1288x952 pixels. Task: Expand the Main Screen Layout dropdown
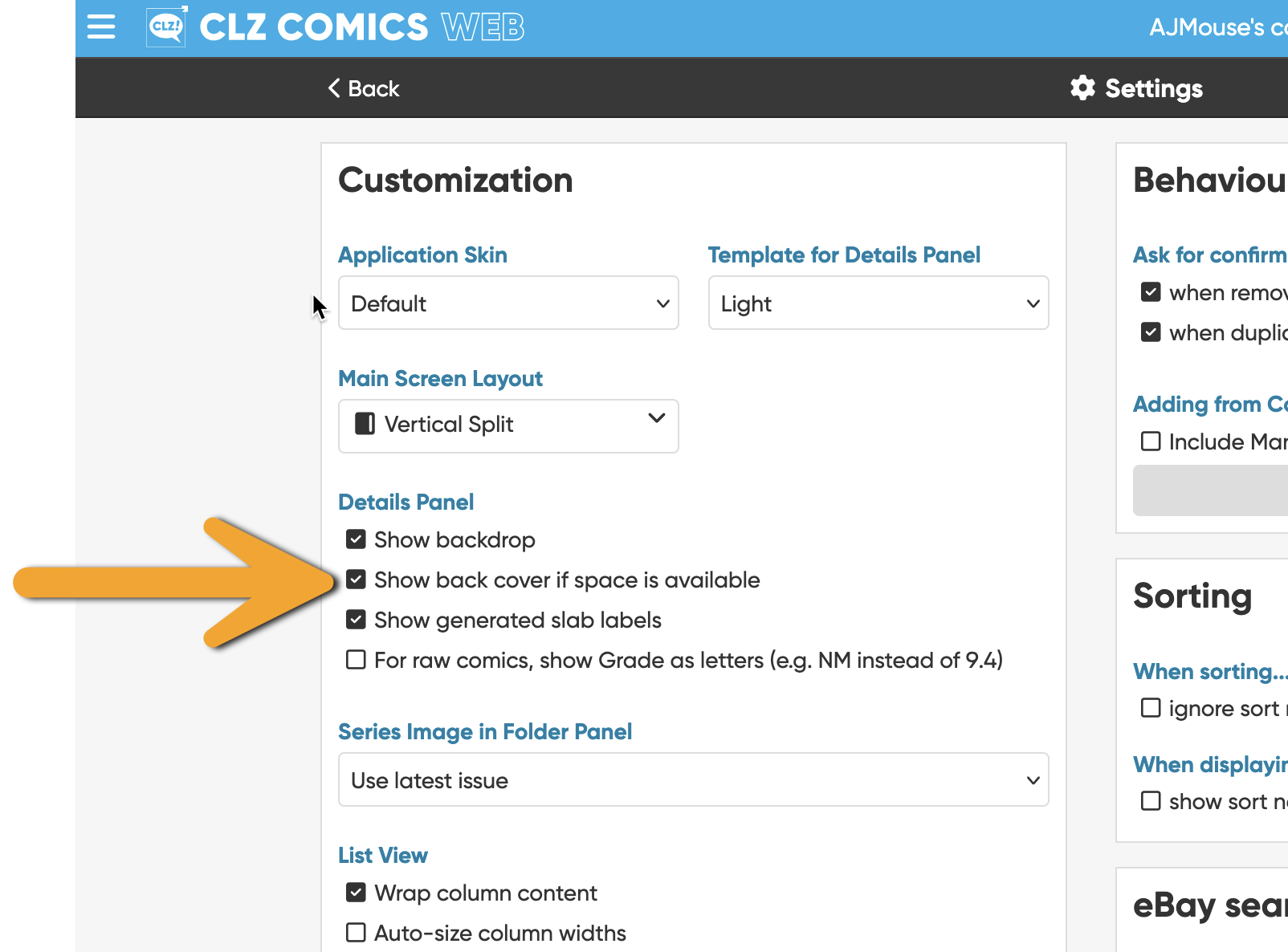(508, 425)
